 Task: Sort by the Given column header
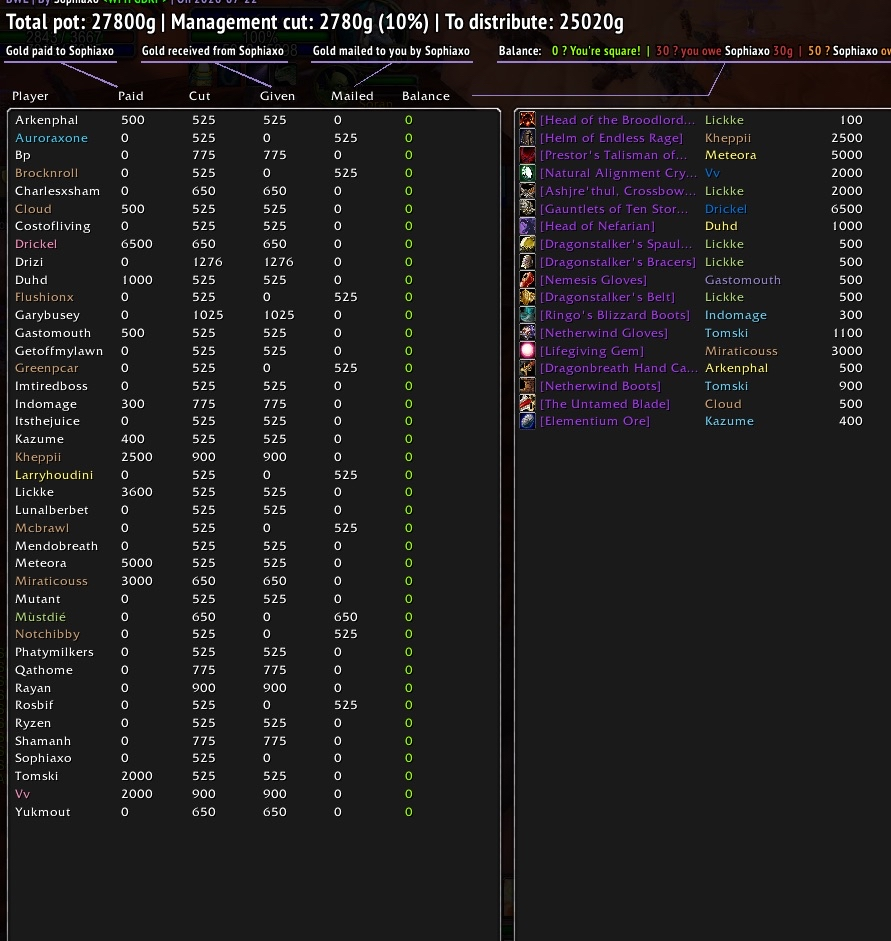tap(277, 96)
